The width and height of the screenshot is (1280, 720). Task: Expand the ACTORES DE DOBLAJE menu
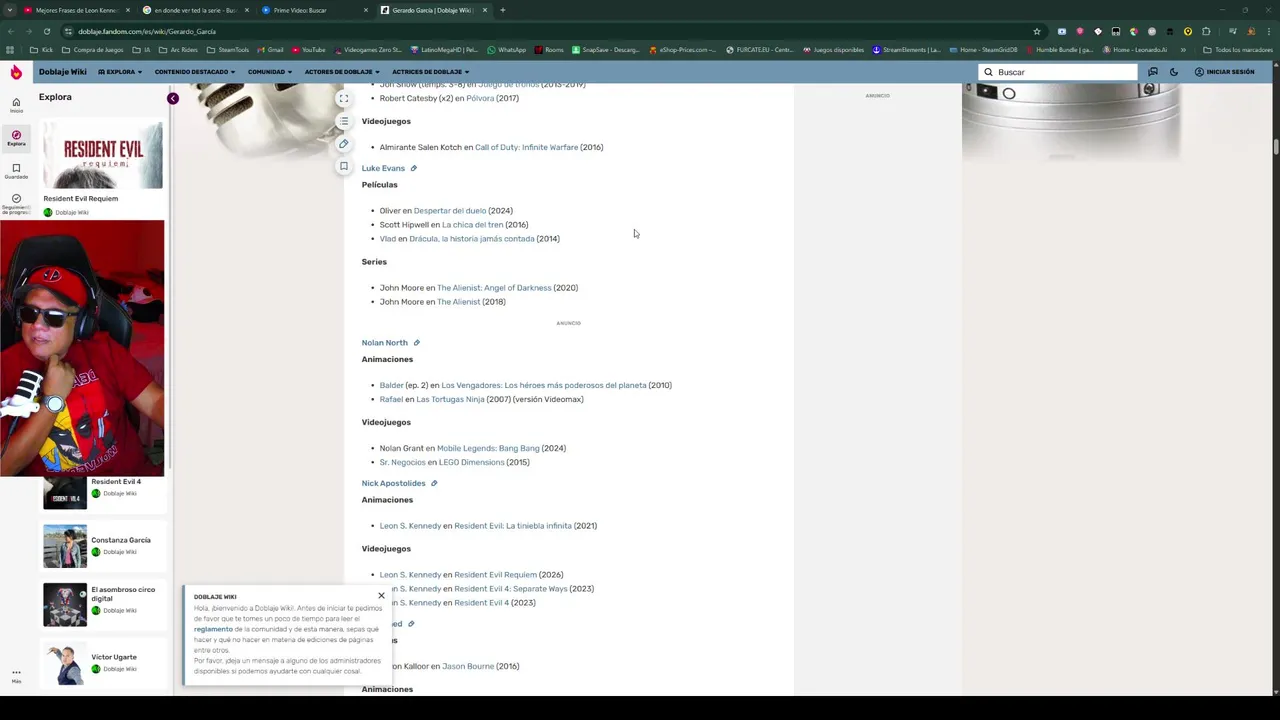pyautogui.click(x=342, y=72)
